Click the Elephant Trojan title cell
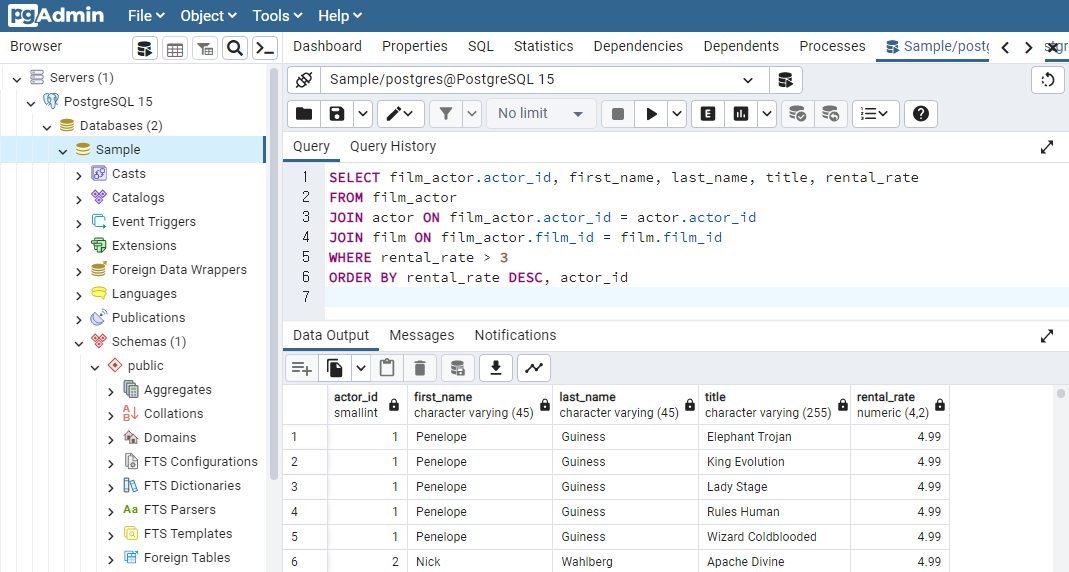The width and height of the screenshot is (1069, 572). point(774,437)
